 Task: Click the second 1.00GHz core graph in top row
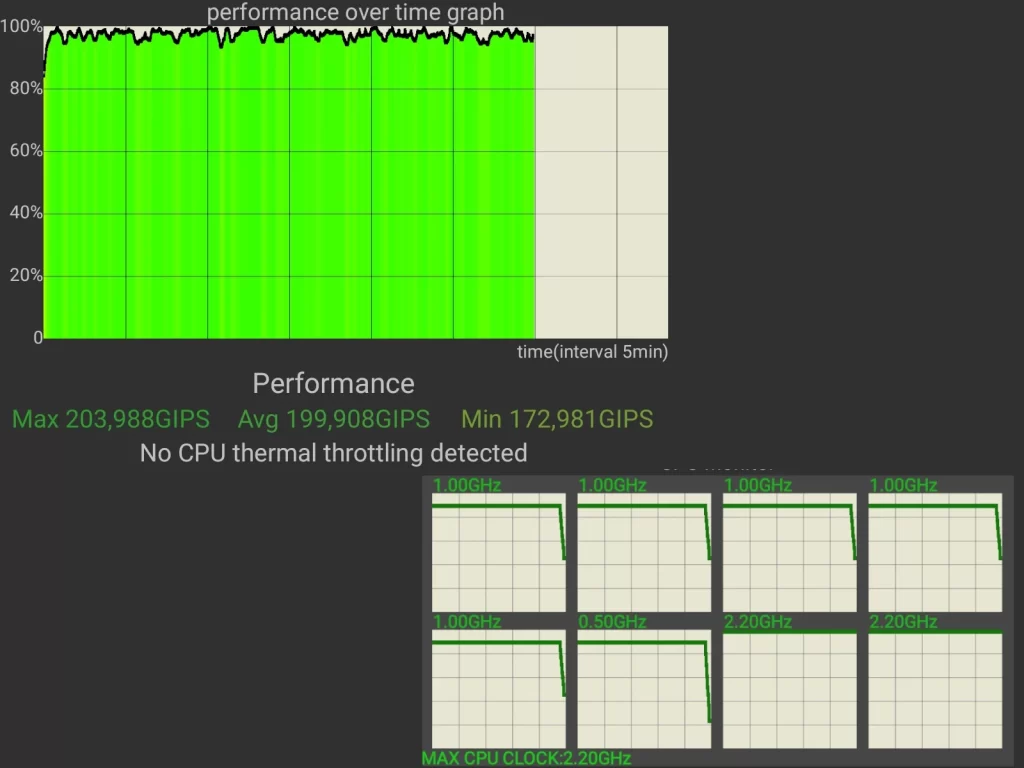[x=643, y=551]
